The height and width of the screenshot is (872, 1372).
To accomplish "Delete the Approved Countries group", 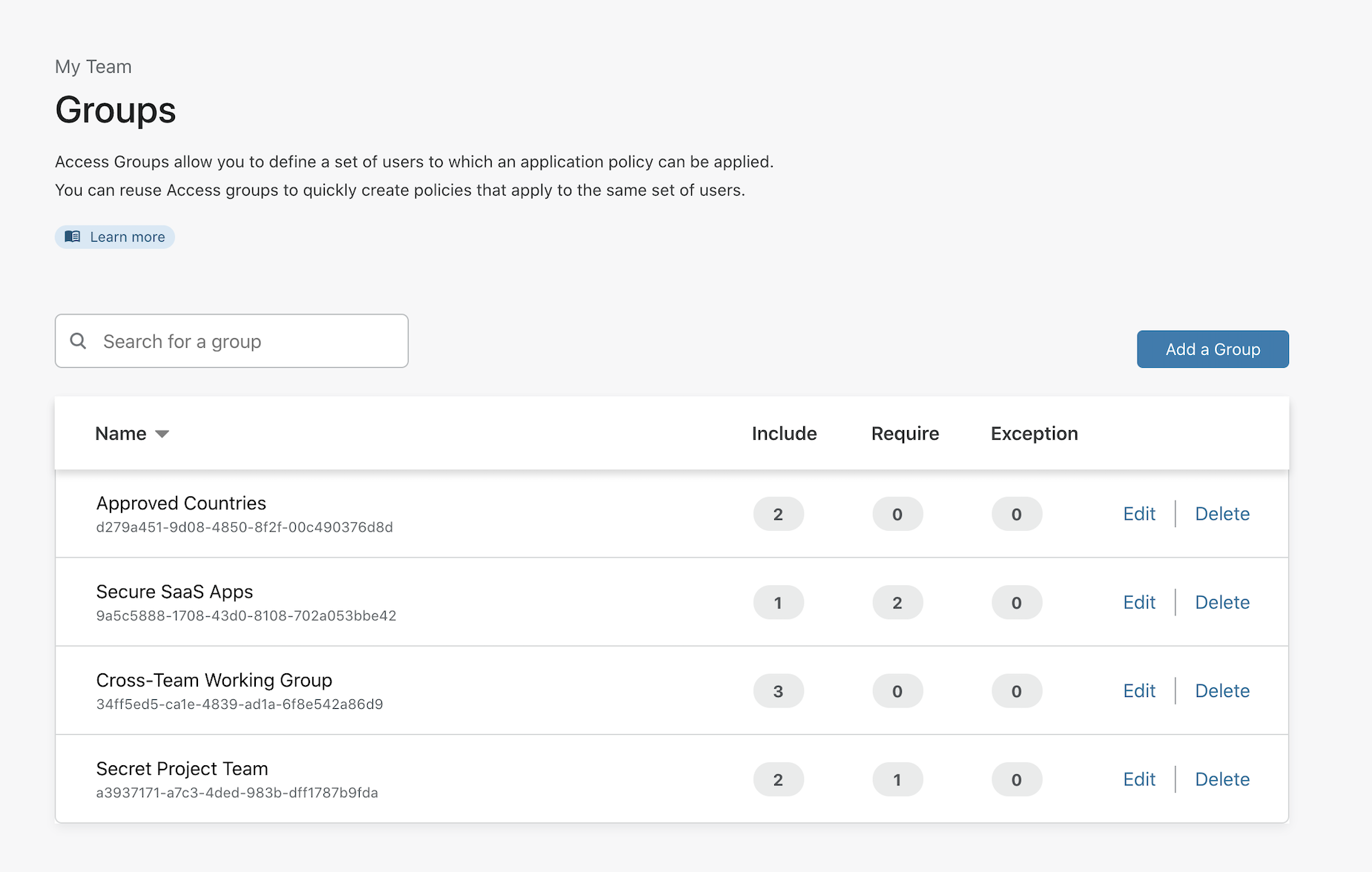I will tap(1221, 514).
